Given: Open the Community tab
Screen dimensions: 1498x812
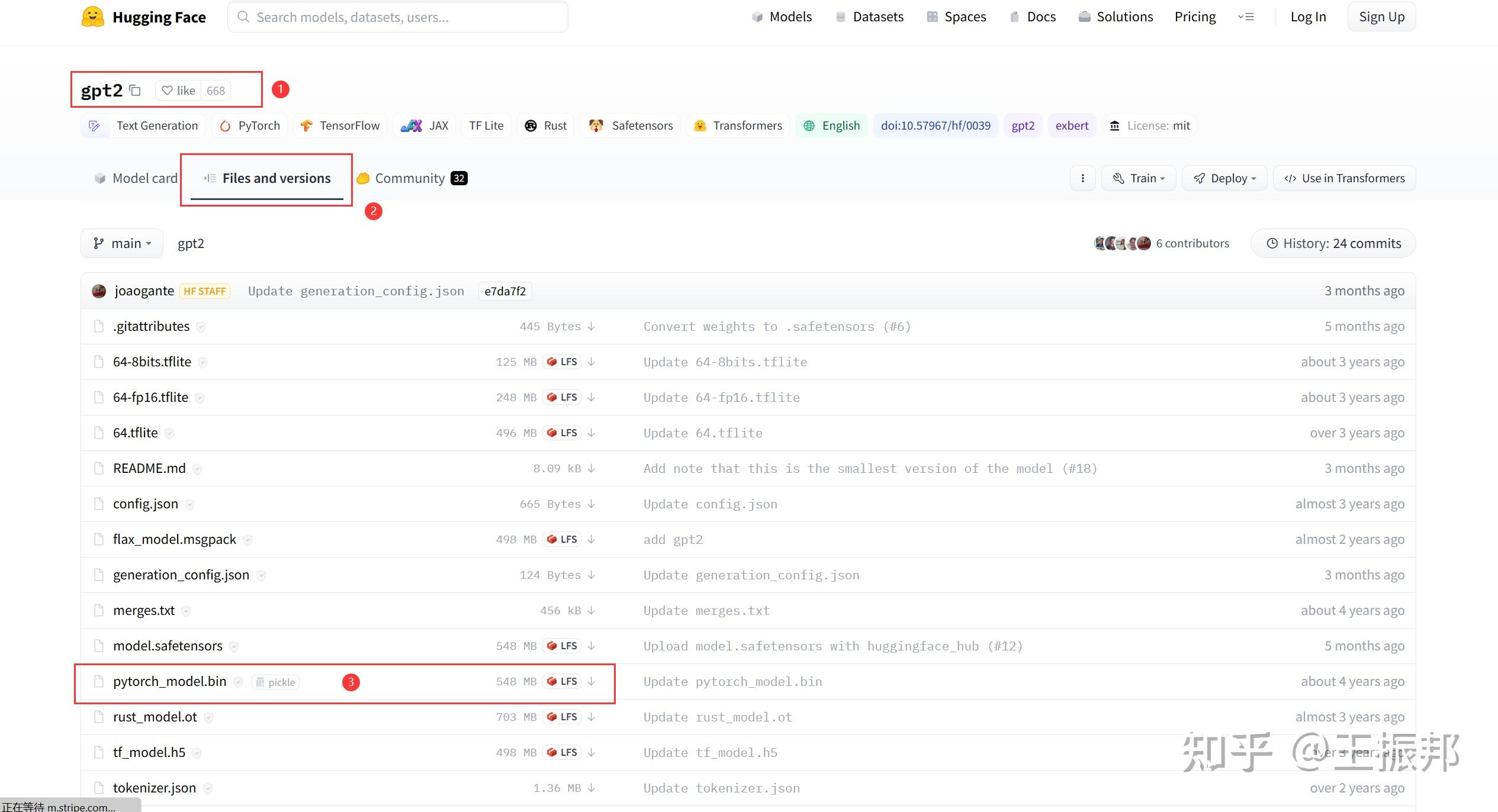Looking at the screenshot, I should pyautogui.click(x=410, y=178).
